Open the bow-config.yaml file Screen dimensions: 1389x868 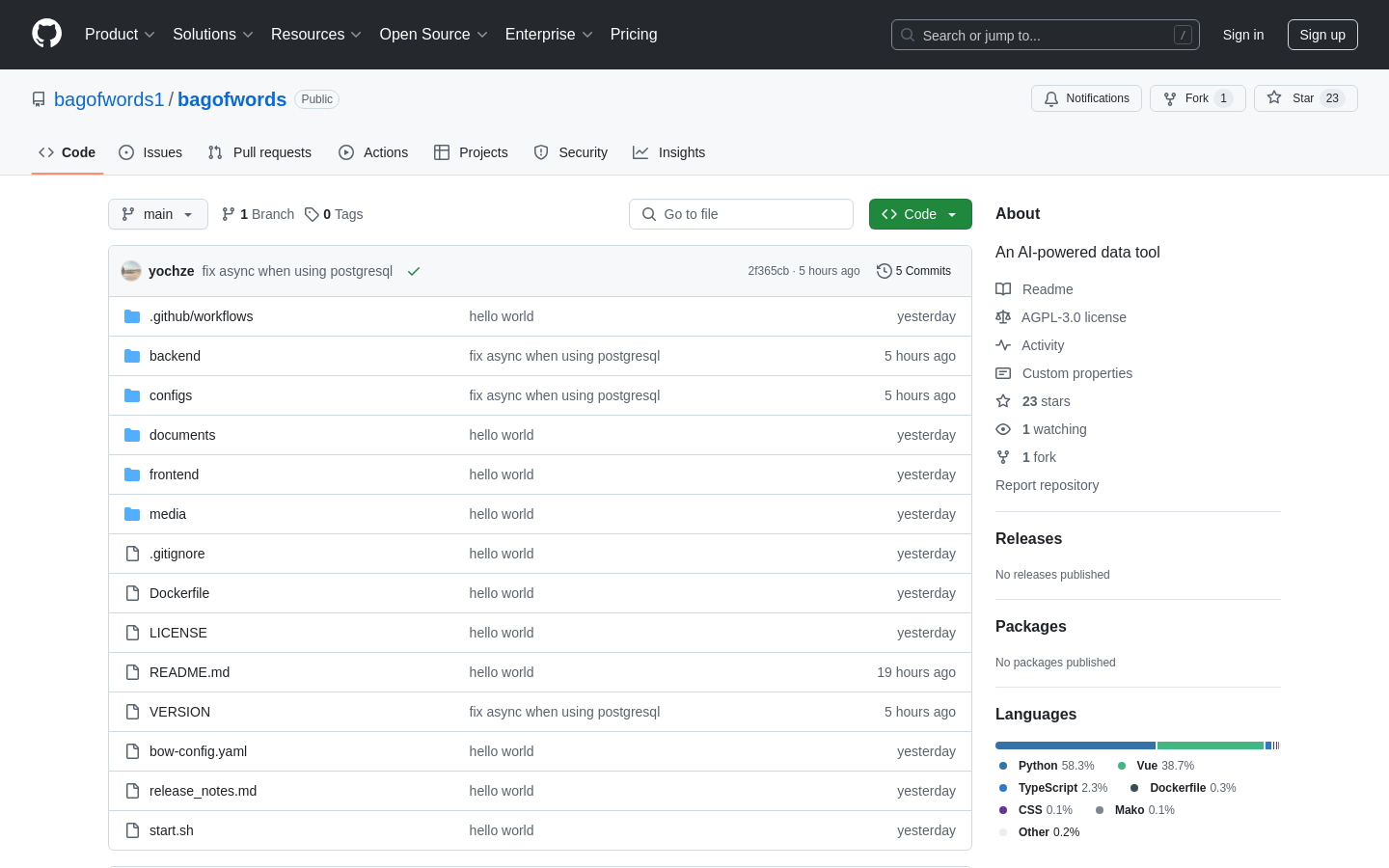[x=198, y=751]
